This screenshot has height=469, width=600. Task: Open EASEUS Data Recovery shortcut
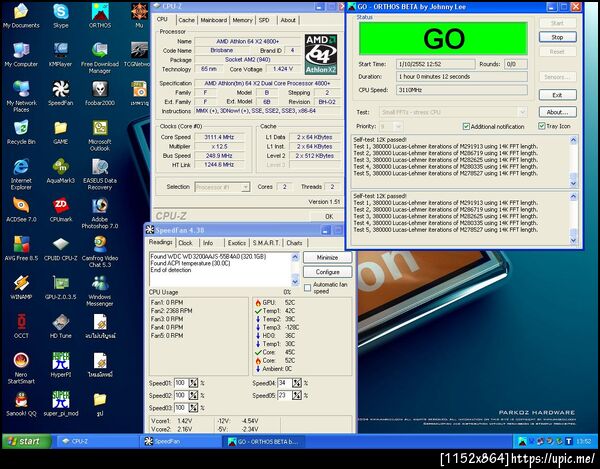(x=100, y=175)
